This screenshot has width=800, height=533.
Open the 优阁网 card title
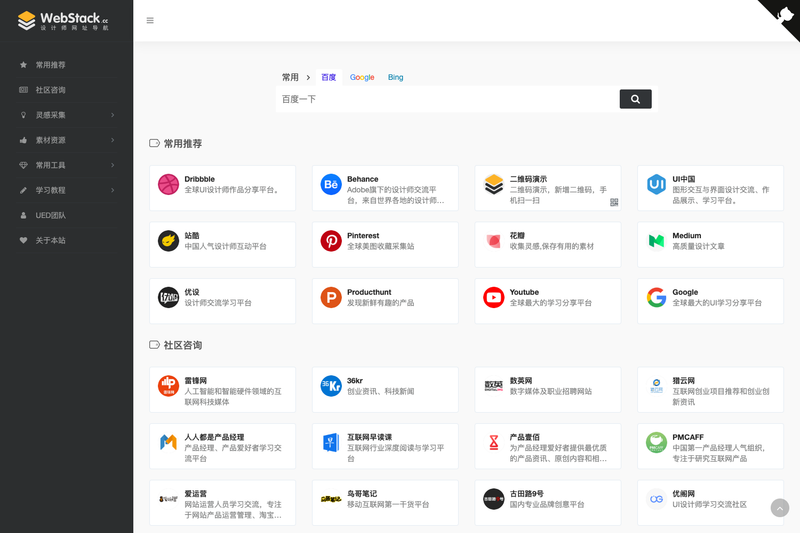(684, 494)
